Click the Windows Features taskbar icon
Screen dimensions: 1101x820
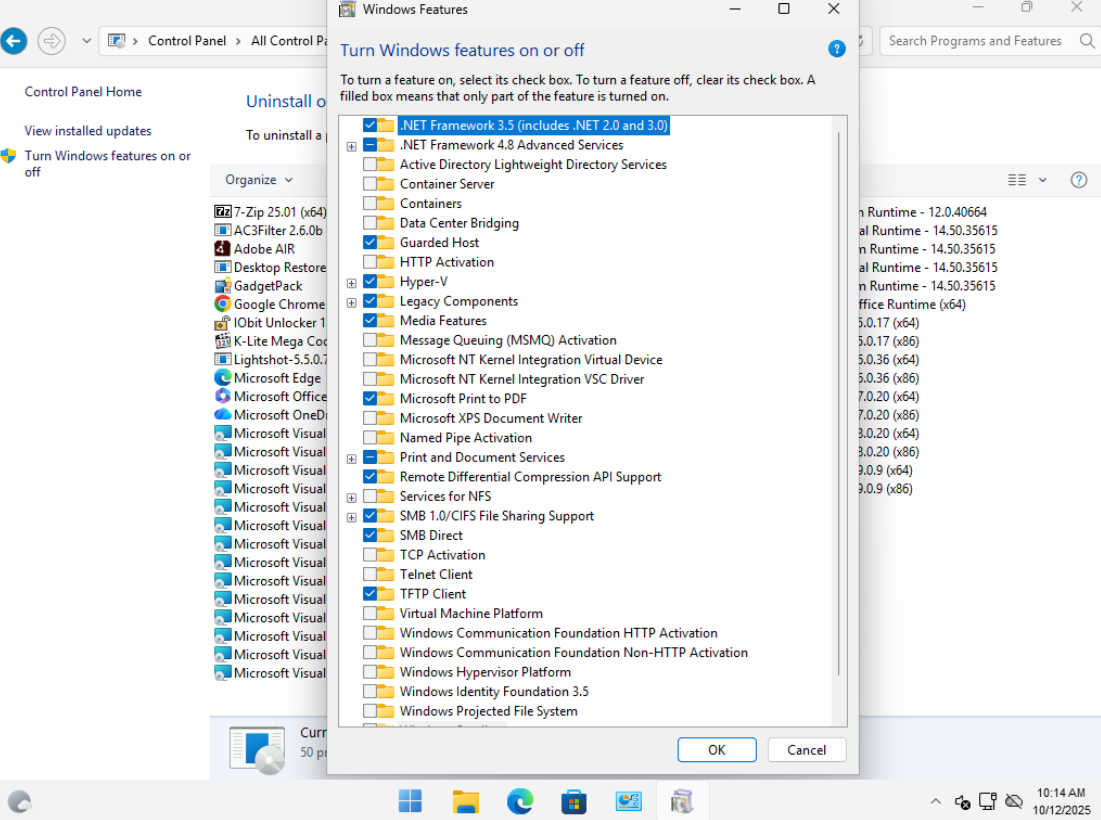(682, 801)
